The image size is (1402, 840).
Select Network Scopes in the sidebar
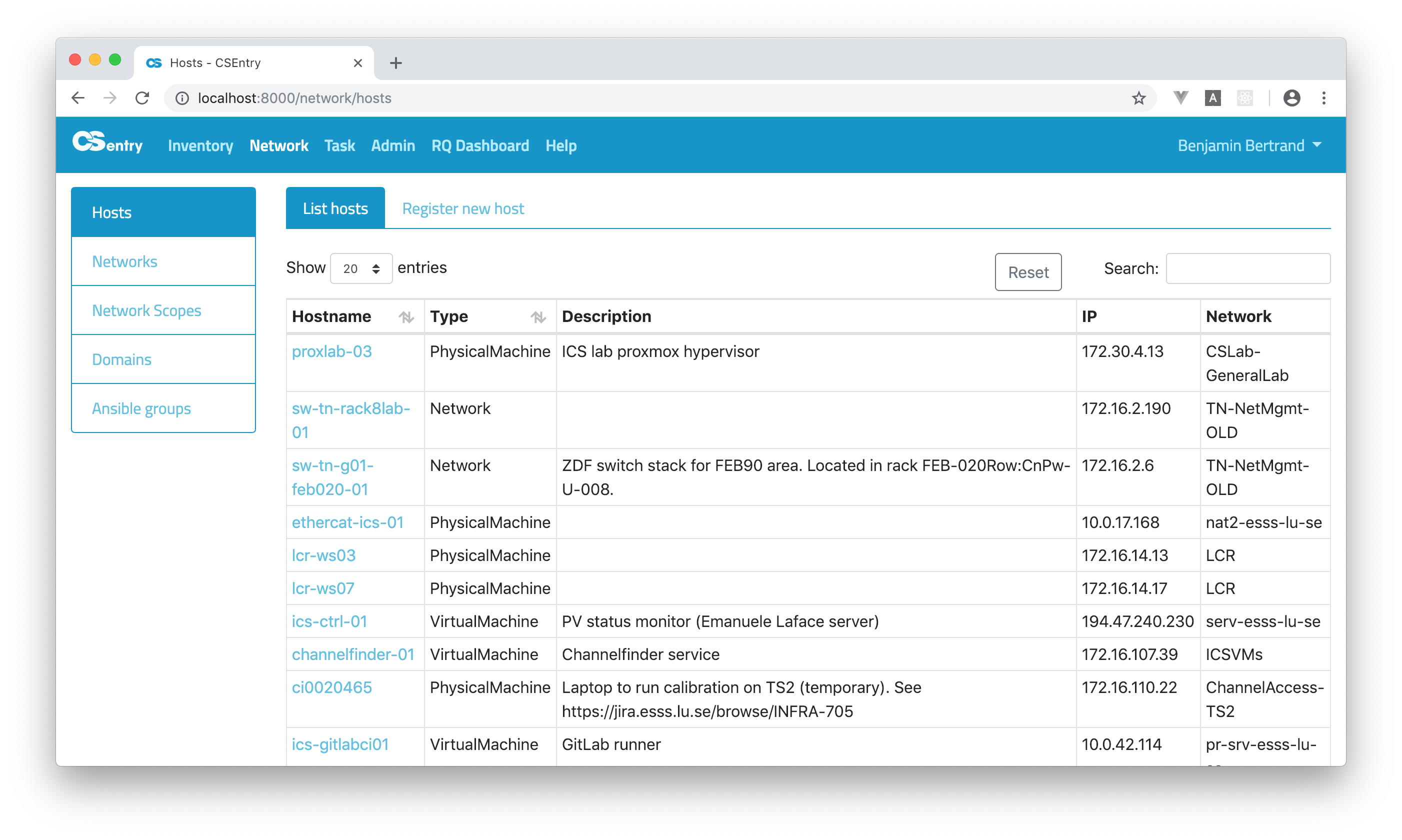click(x=146, y=310)
